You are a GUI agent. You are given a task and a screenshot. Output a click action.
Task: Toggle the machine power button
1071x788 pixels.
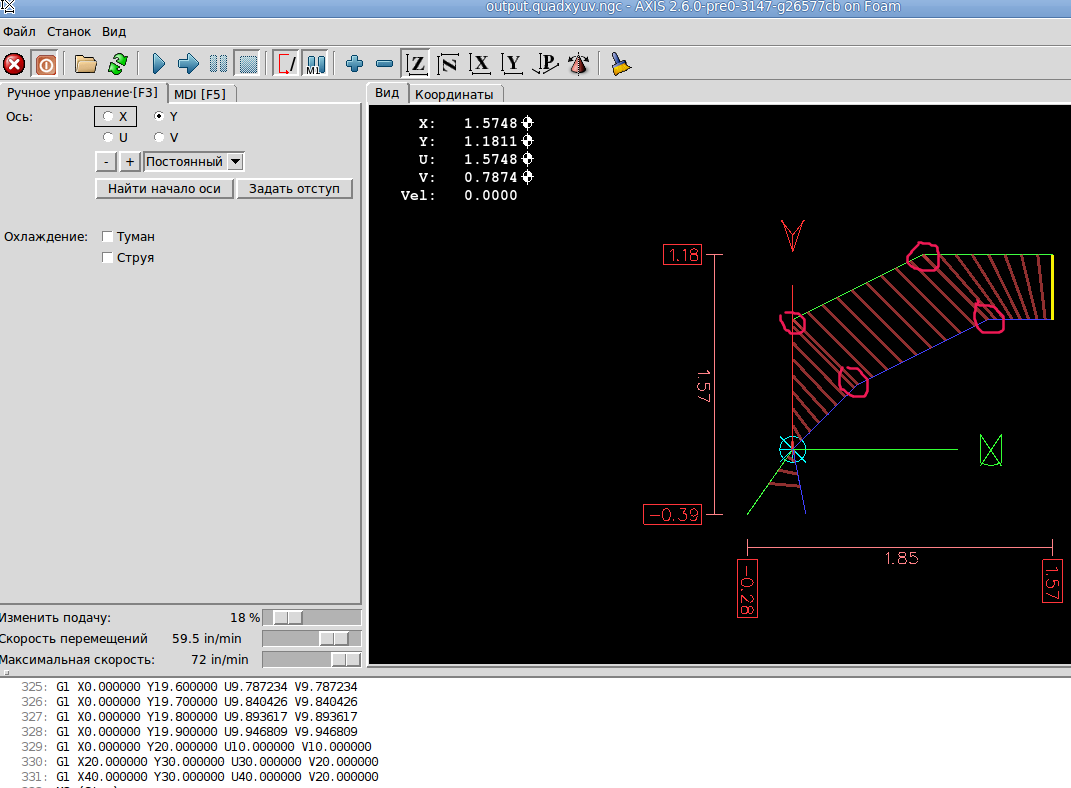point(46,65)
